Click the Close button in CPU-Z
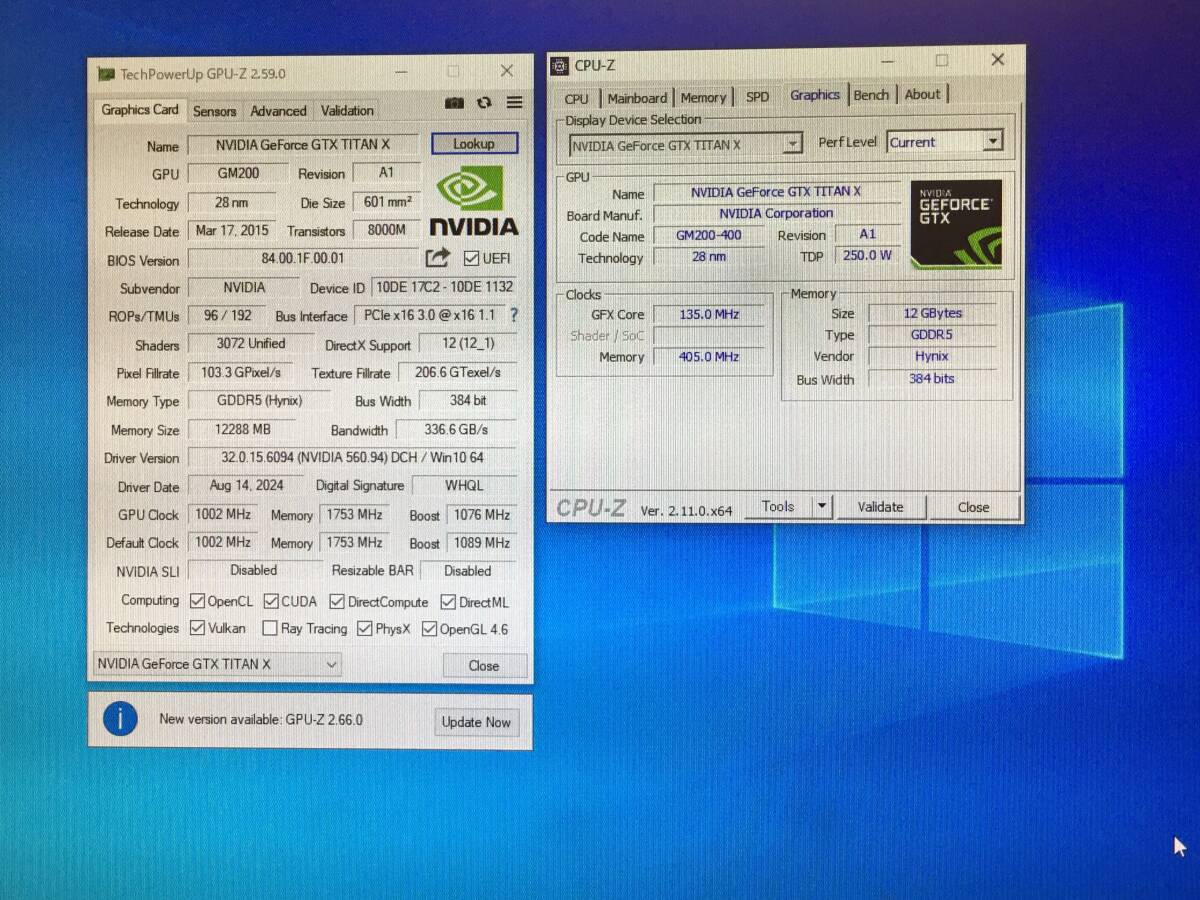Viewport: 1200px width, 900px height. click(x=973, y=507)
